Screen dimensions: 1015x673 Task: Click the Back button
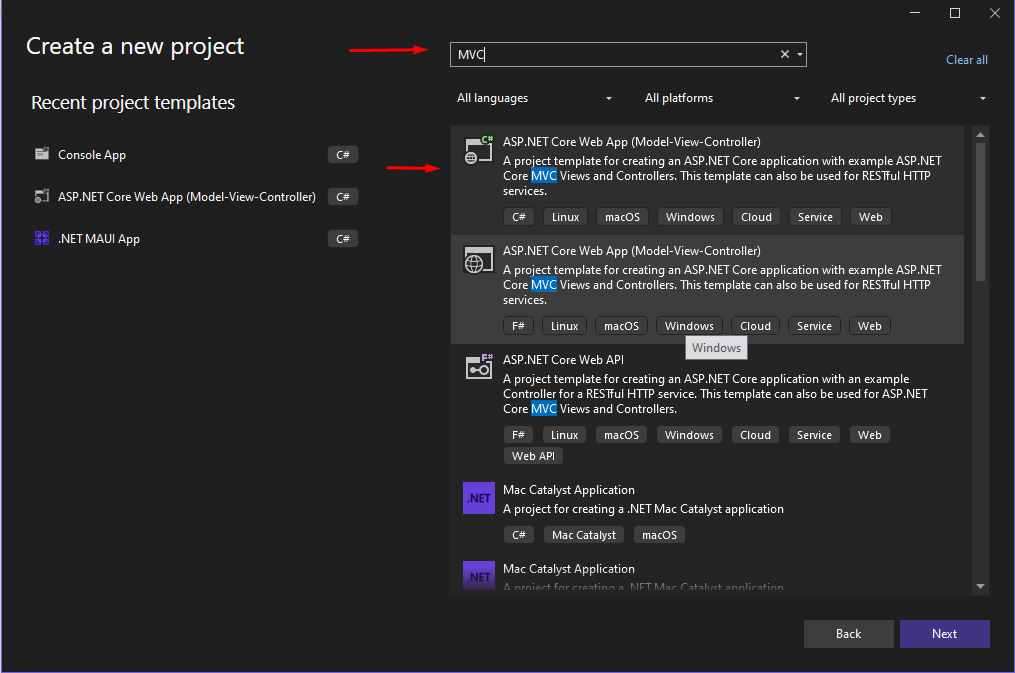point(848,633)
